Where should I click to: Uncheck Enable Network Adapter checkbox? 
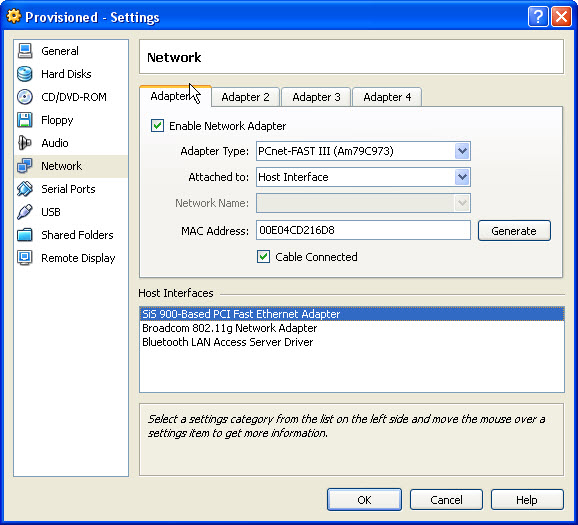pos(157,126)
